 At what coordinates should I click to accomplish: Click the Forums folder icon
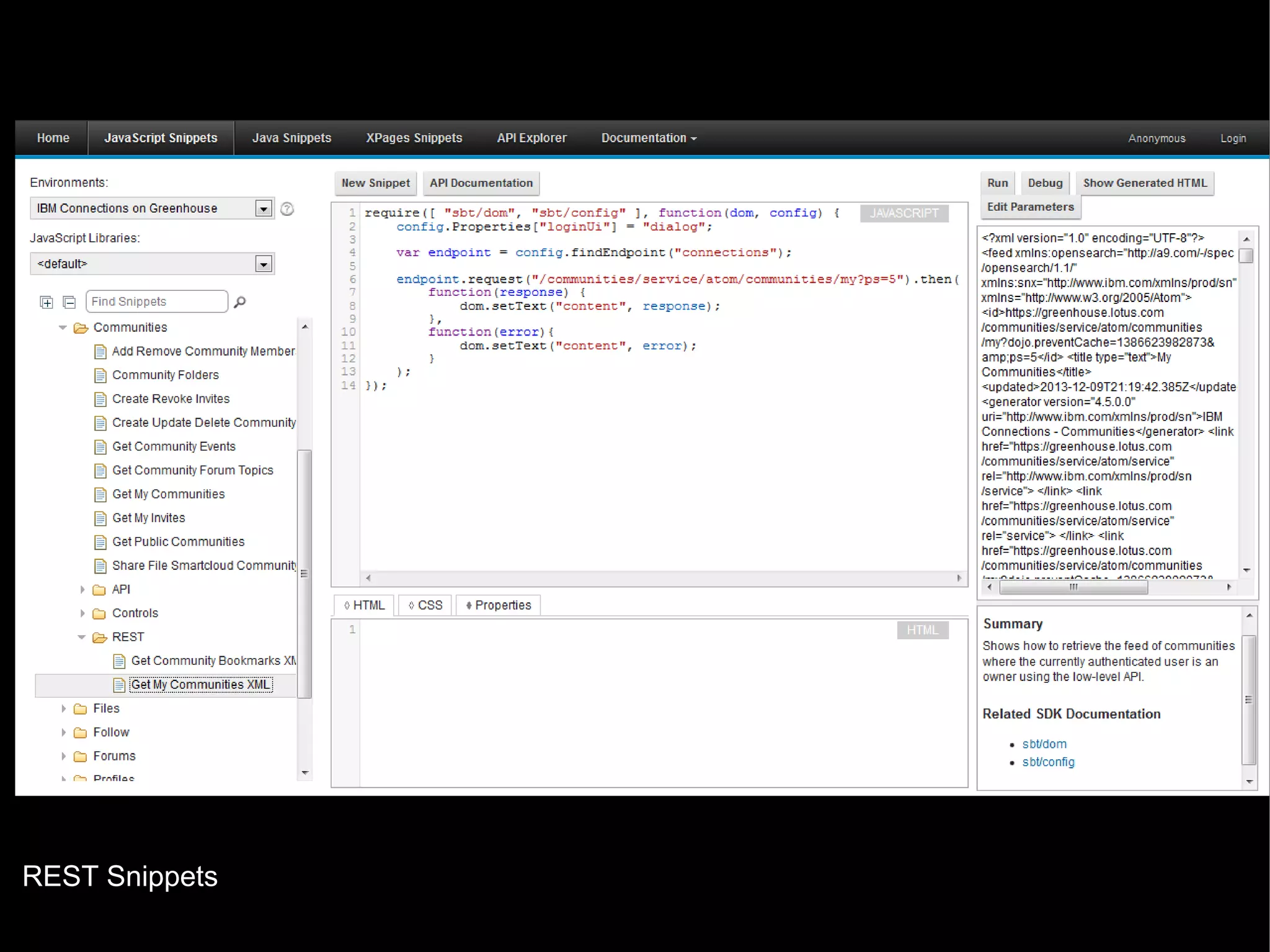pyautogui.click(x=80, y=757)
